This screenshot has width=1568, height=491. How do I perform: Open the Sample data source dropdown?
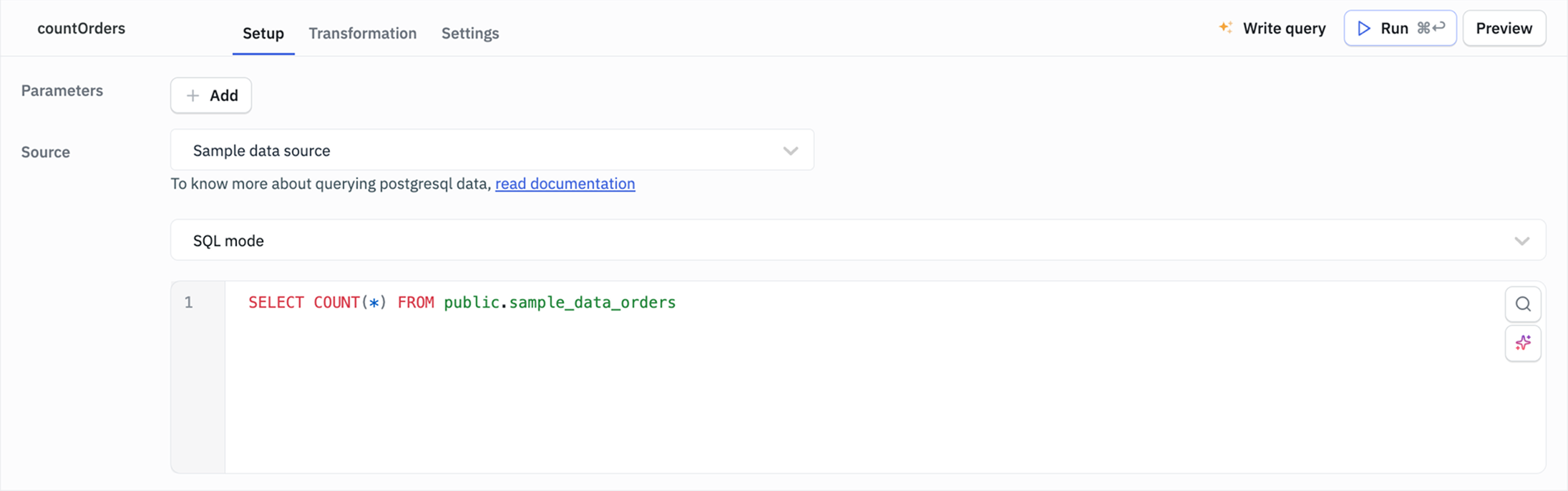tap(492, 150)
